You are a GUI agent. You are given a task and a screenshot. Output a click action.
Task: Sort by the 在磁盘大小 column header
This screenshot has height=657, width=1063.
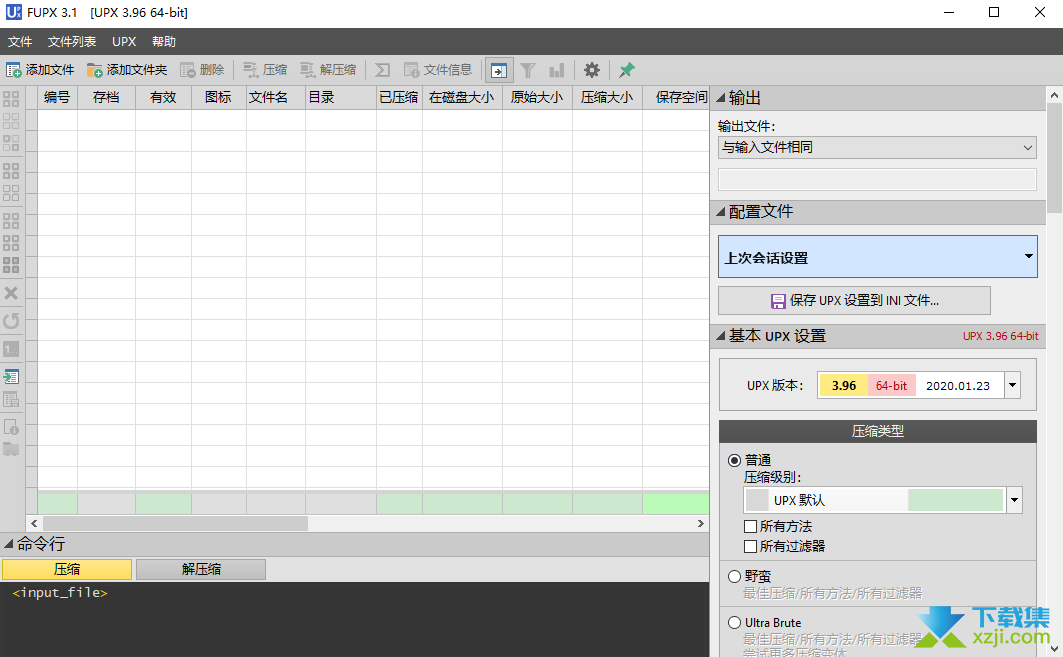tap(462, 98)
